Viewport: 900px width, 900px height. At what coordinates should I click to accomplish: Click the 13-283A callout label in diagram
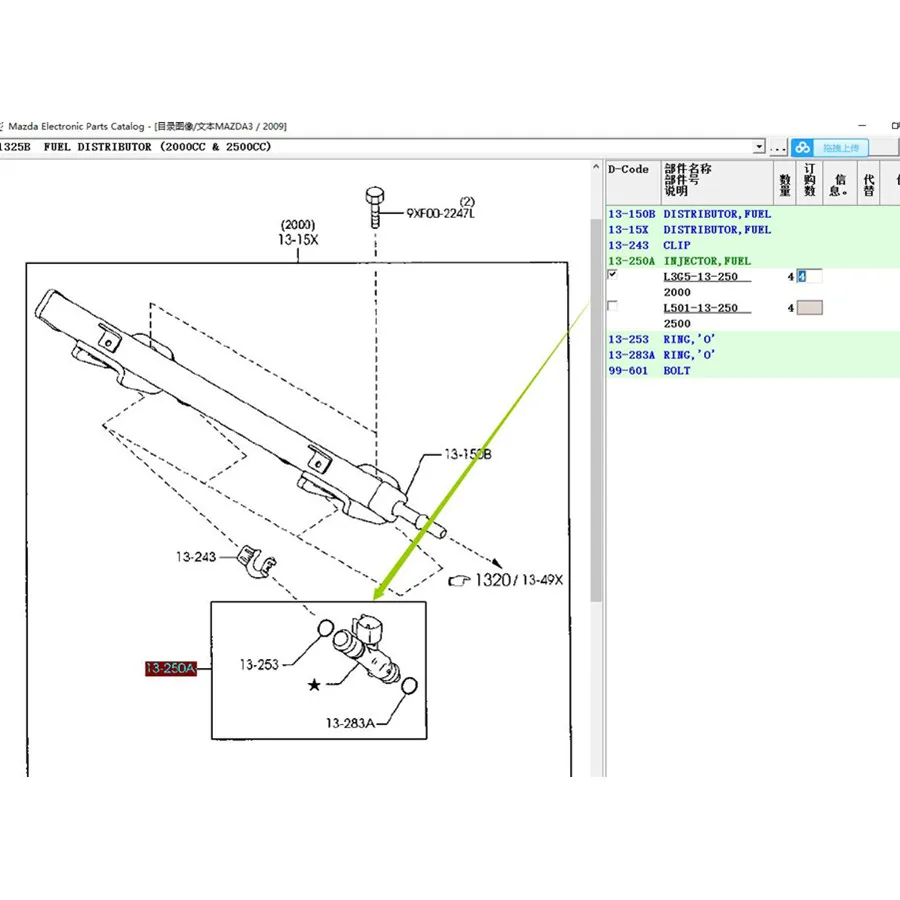click(x=350, y=723)
